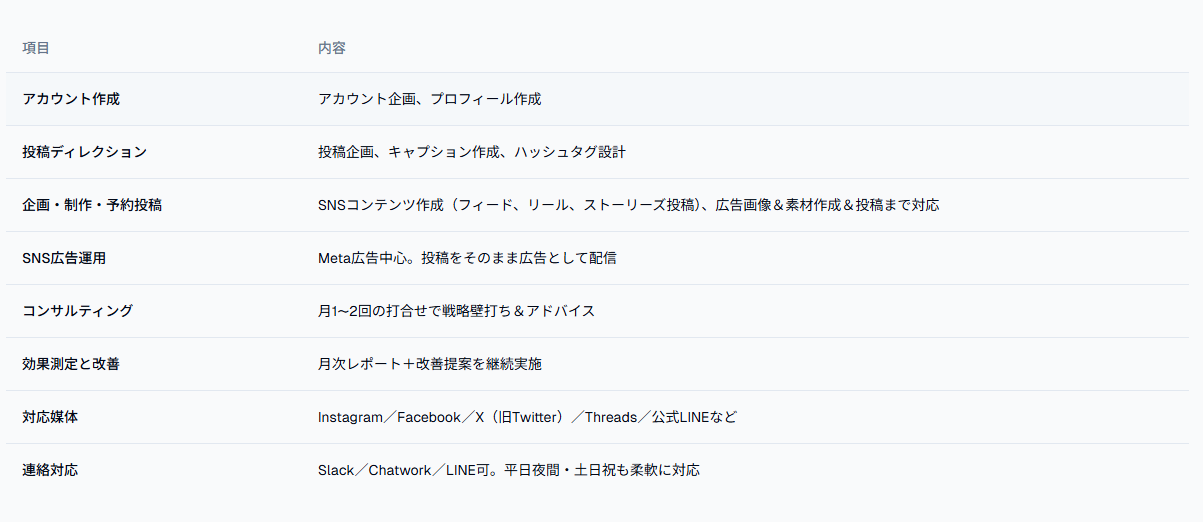Click the Meta広告中心 description
Viewport: 1203px width, 522px height.
[362, 258]
